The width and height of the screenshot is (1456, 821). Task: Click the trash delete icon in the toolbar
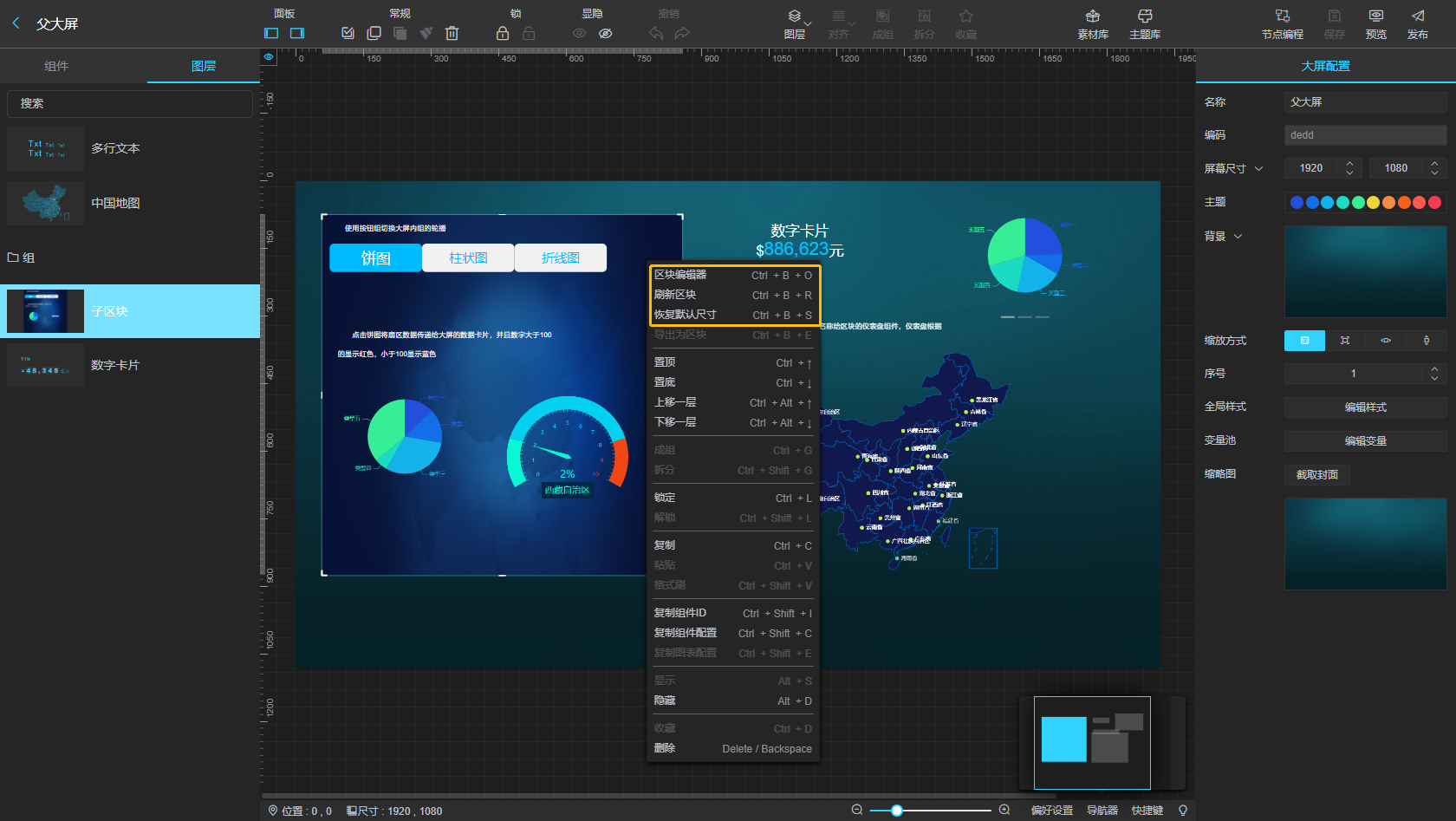tap(452, 33)
